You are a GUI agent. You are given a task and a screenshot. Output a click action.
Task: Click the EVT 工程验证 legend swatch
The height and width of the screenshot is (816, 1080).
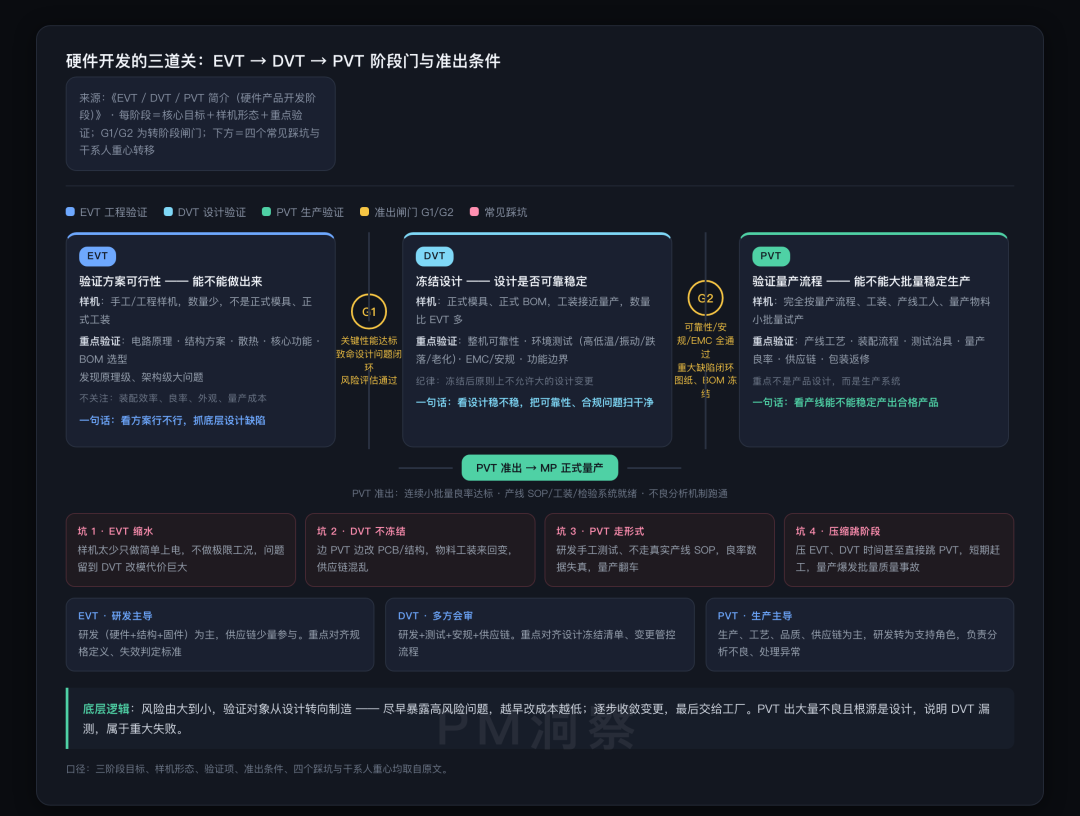[70, 211]
